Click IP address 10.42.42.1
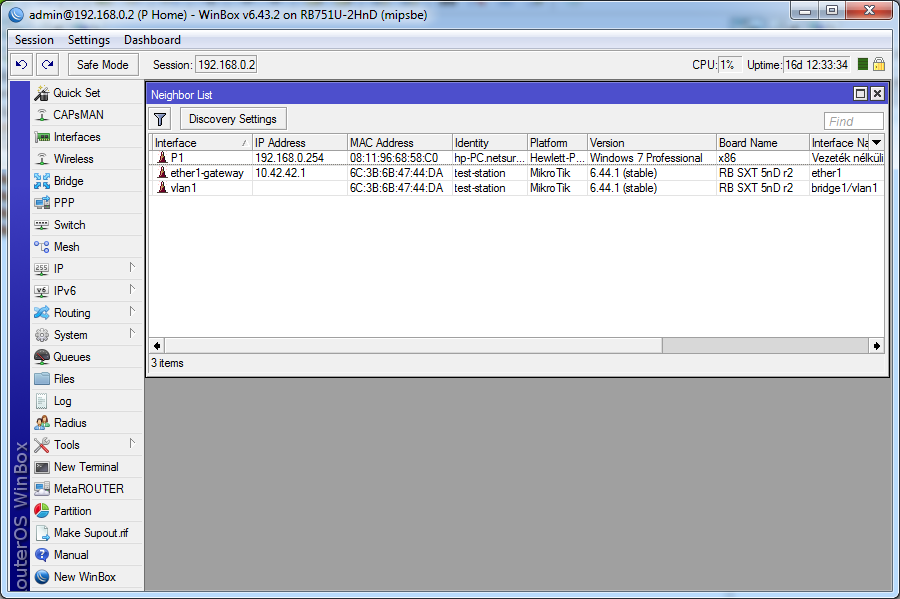 tap(281, 173)
